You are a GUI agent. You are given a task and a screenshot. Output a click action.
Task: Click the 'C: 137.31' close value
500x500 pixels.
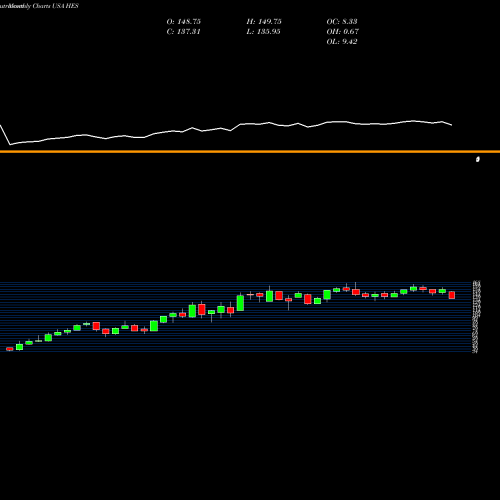pyautogui.click(x=183, y=32)
